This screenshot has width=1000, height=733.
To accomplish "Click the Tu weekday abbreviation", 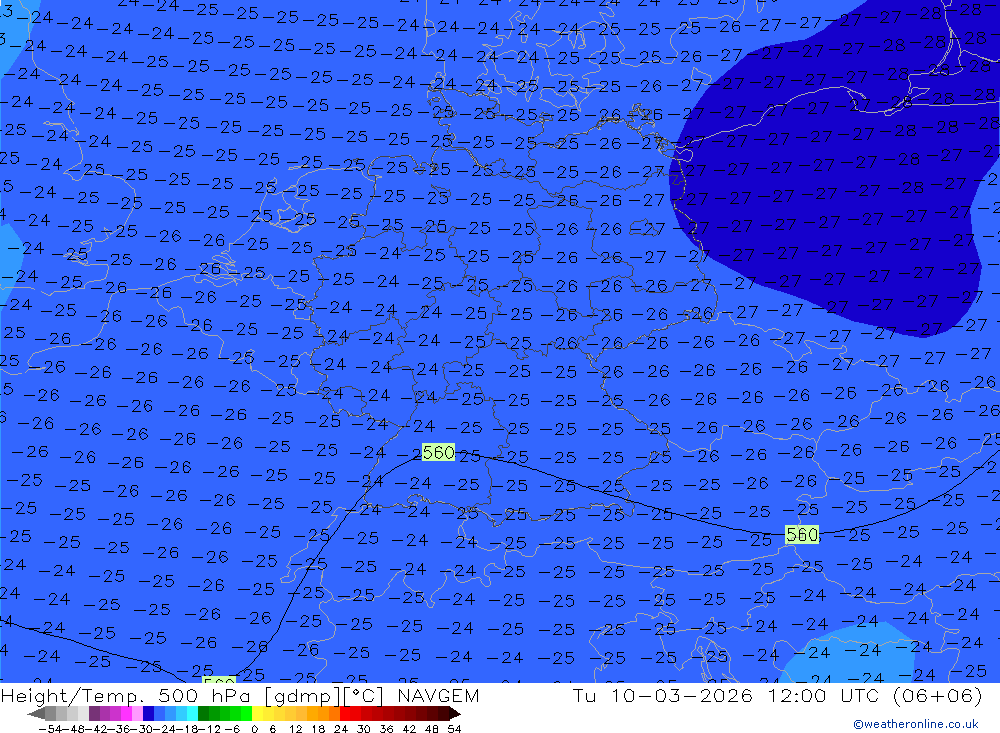I will click(585, 695).
